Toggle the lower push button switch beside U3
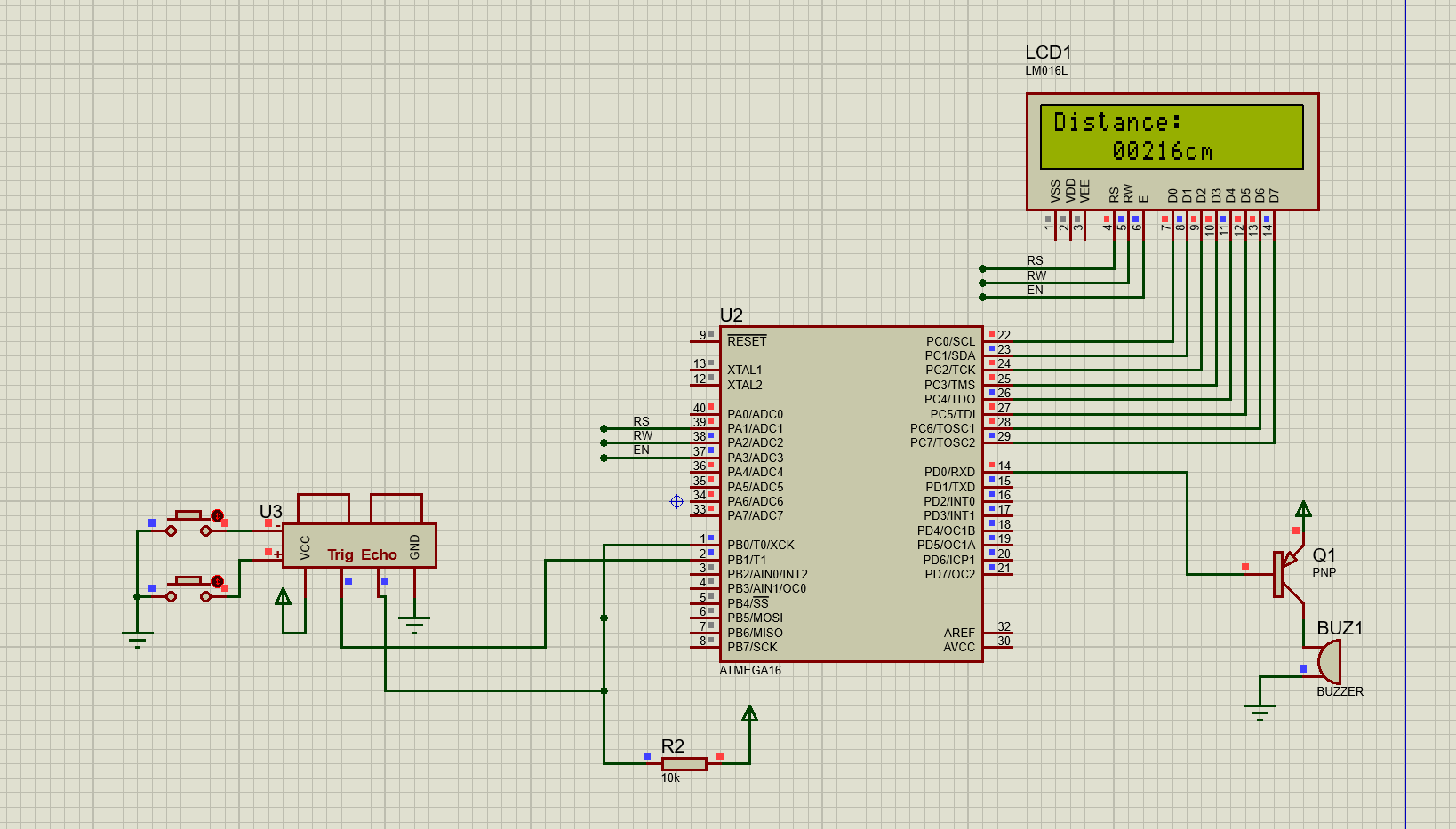Viewport: 1456px width, 829px height. point(188,588)
